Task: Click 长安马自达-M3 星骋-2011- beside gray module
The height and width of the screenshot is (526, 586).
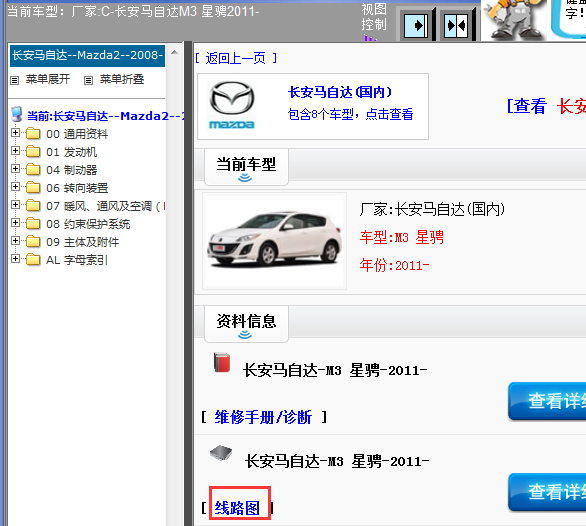Action: coord(337,461)
